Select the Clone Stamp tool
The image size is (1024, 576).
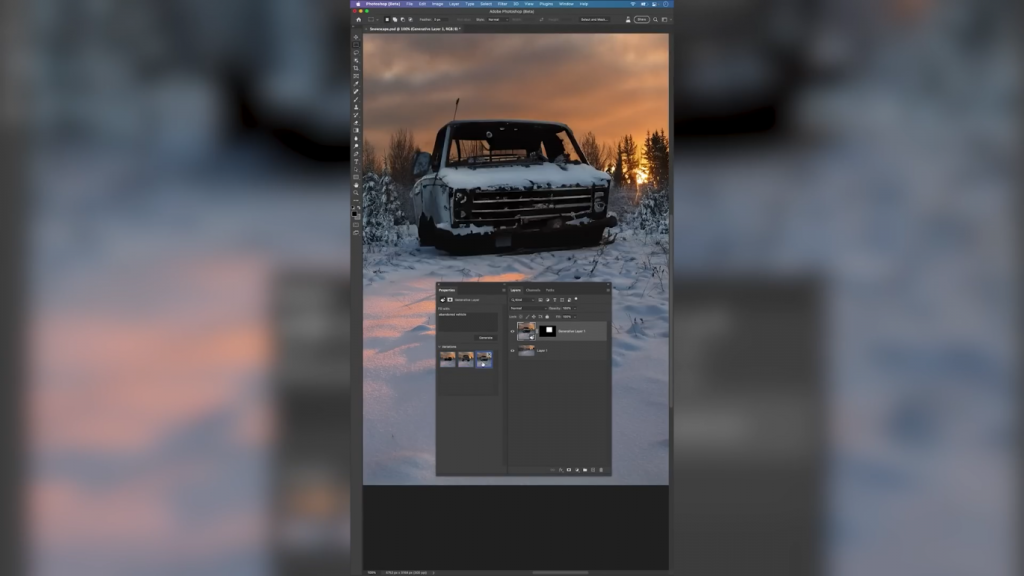(x=356, y=107)
